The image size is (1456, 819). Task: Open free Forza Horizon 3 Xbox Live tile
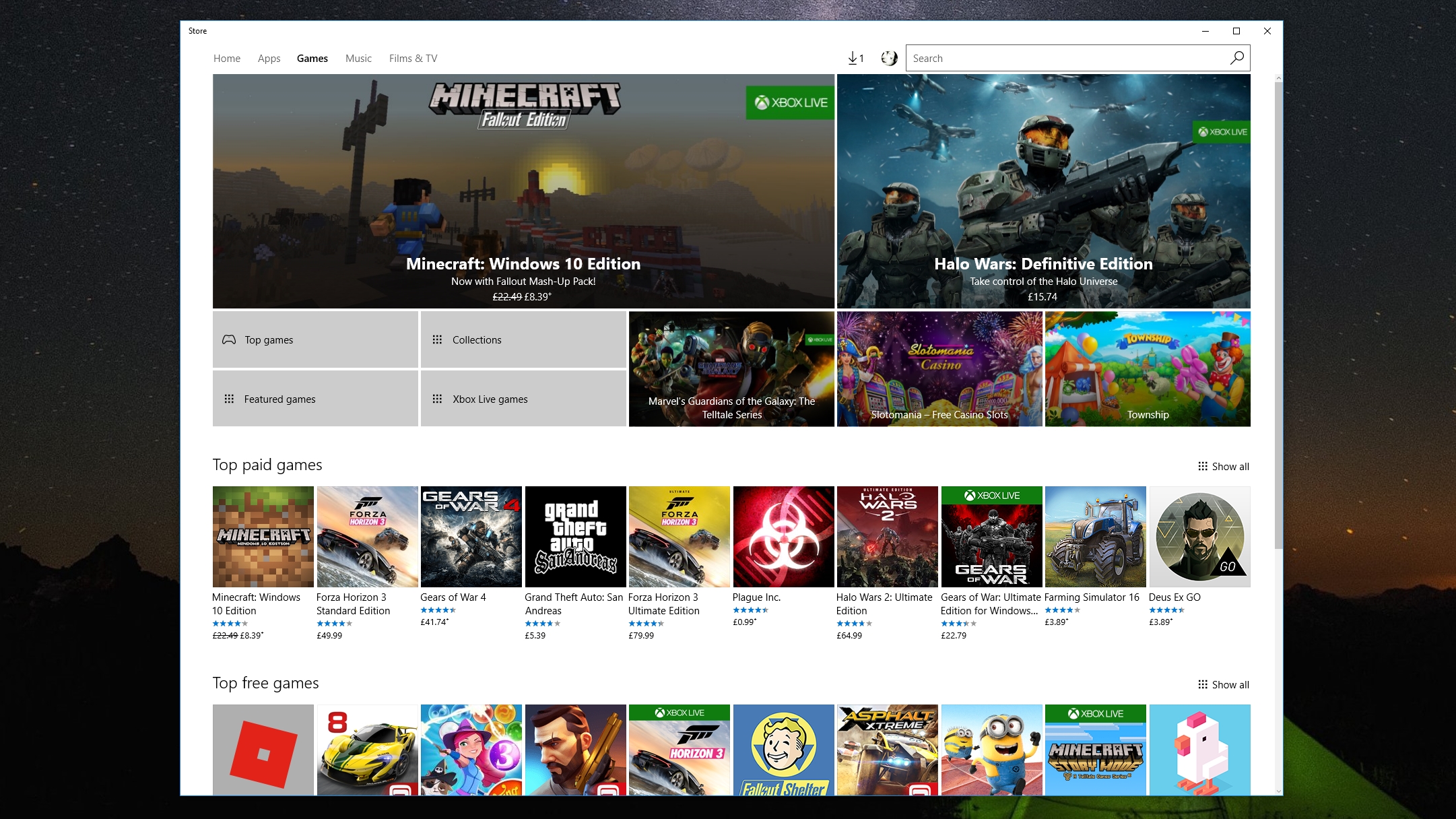680,750
